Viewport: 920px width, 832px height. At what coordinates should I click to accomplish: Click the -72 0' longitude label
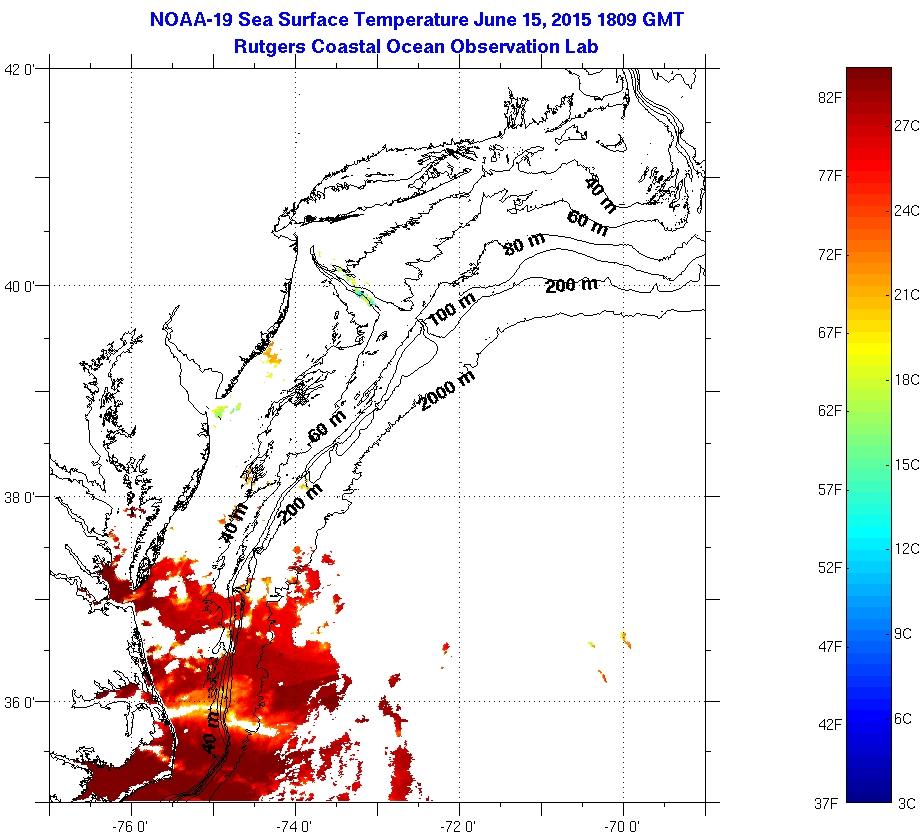[x=459, y=826]
